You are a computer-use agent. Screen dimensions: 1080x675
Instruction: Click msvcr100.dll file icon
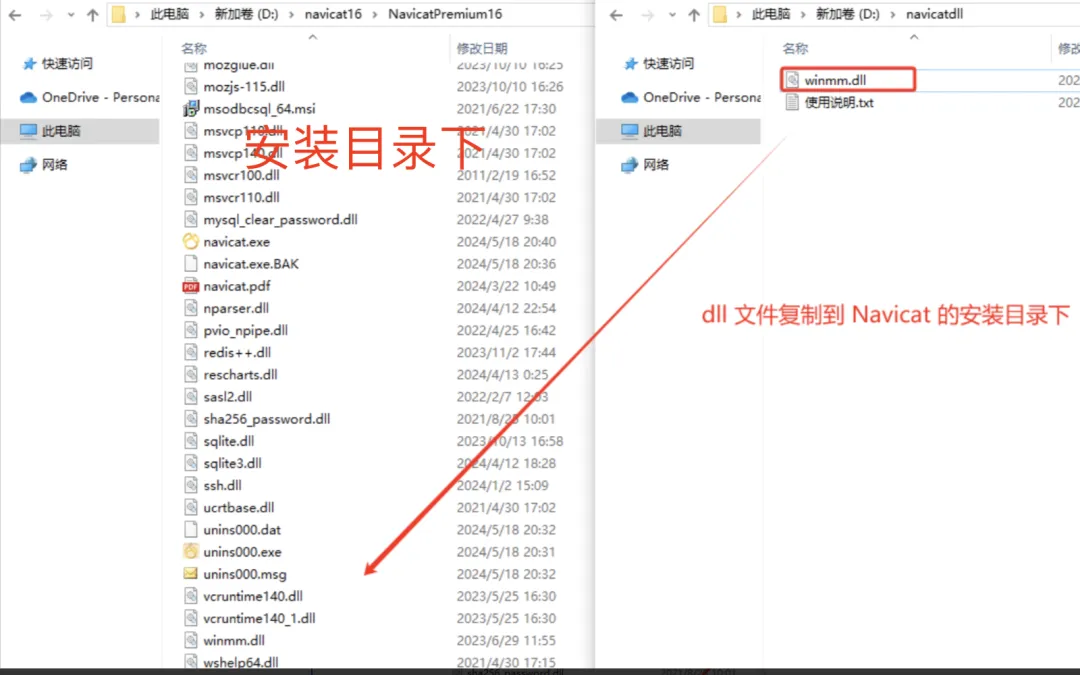(x=191, y=175)
